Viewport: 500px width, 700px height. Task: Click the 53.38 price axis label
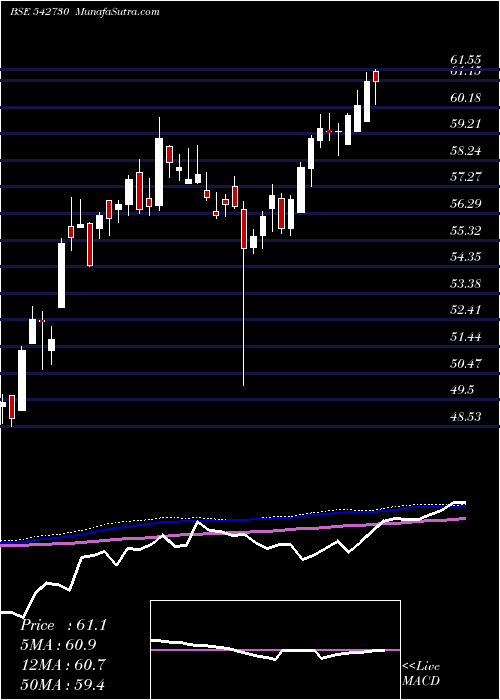pyautogui.click(x=466, y=283)
